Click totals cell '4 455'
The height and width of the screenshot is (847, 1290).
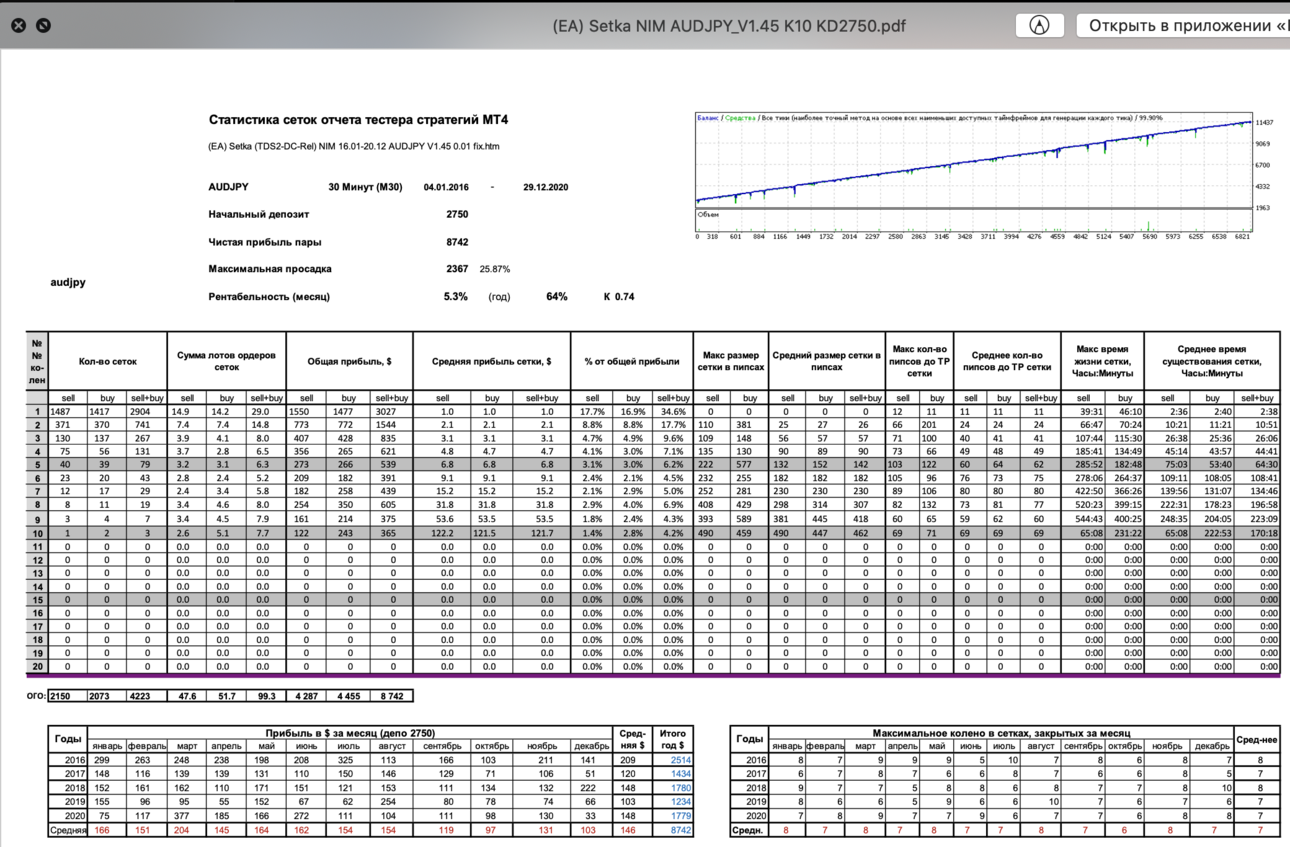pyautogui.click(x=349, y=695)
